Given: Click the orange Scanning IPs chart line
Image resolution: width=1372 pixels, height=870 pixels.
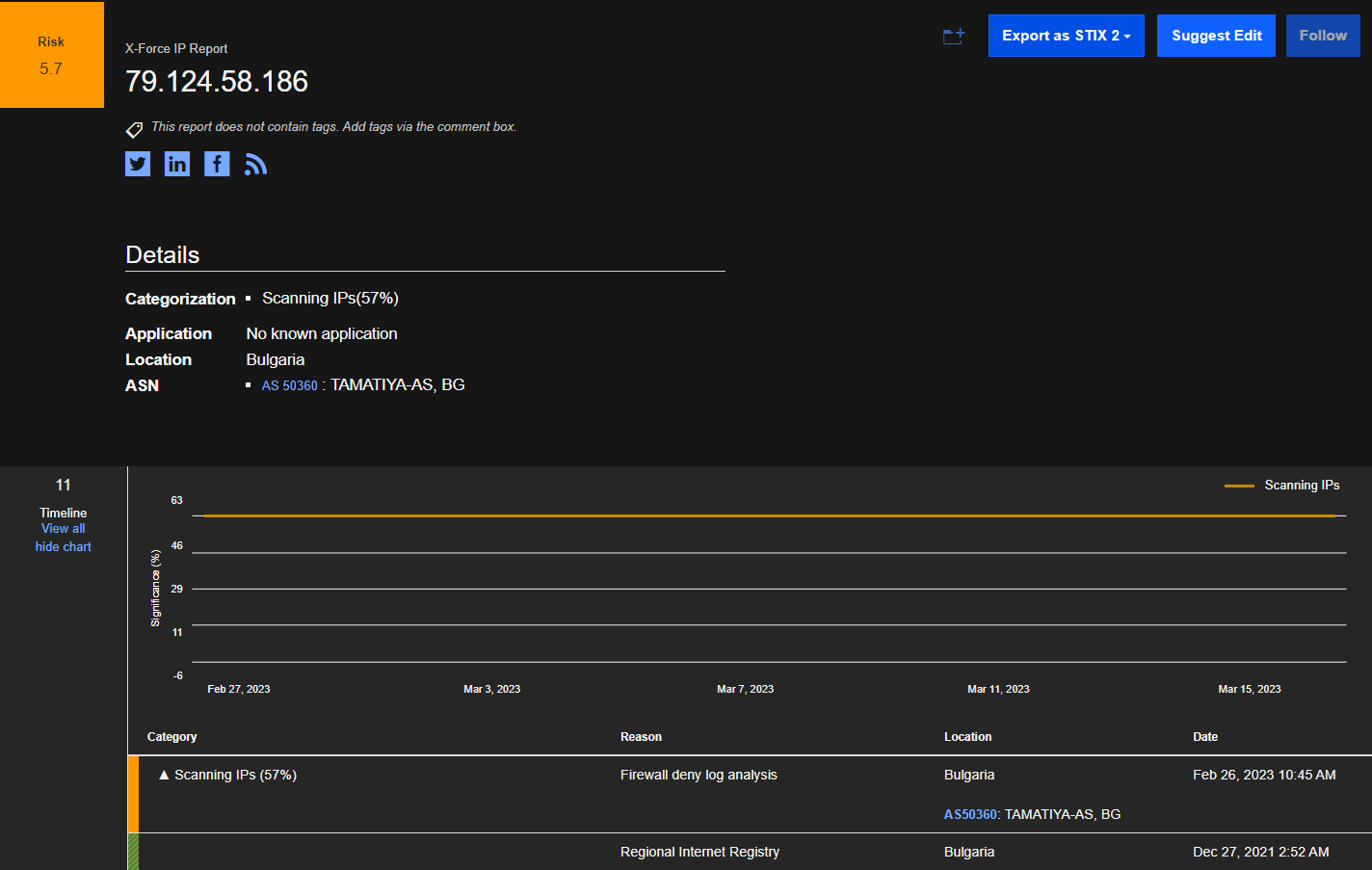Looking at the screenshot, I should point(769,515).
